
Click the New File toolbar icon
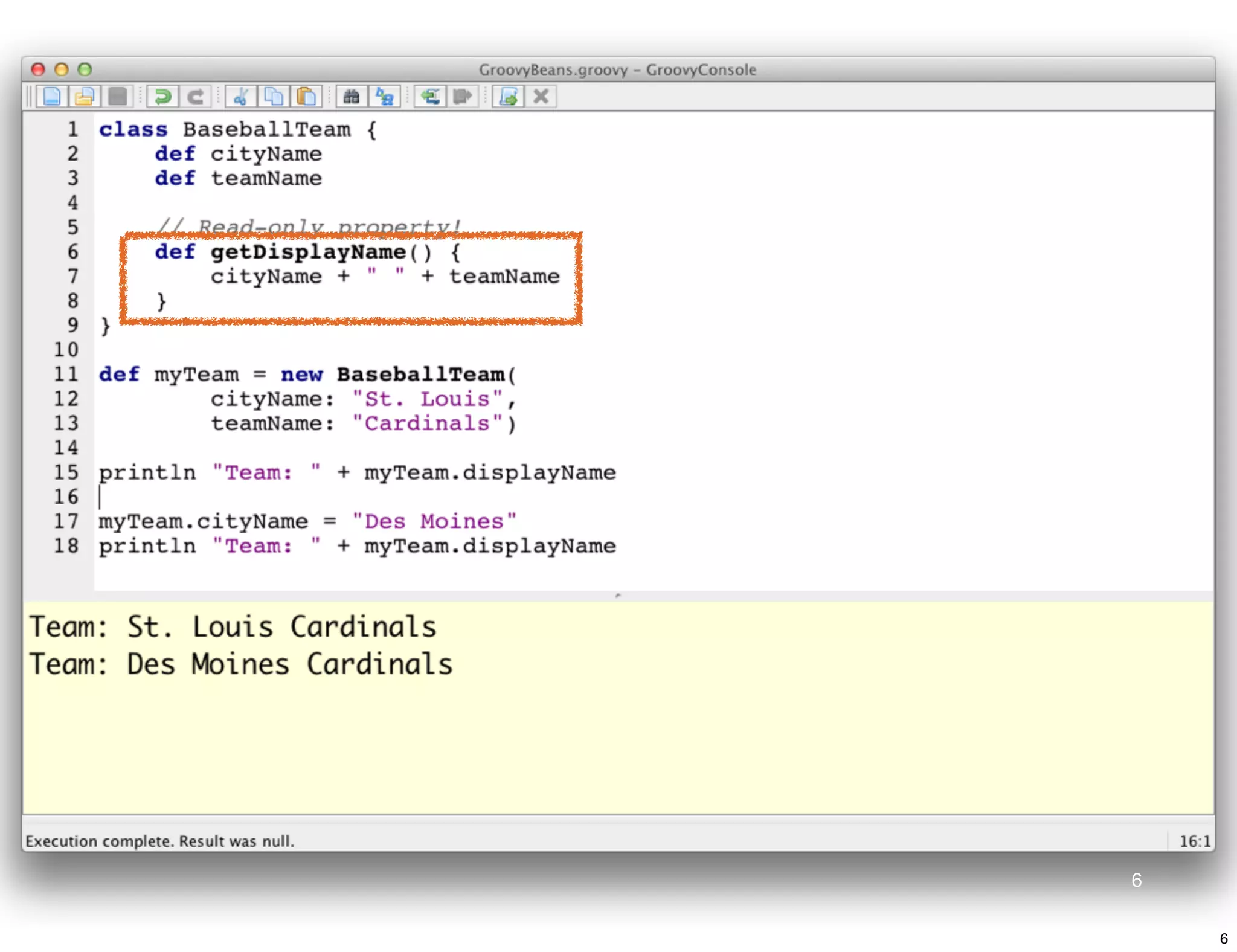coord(52,97)
